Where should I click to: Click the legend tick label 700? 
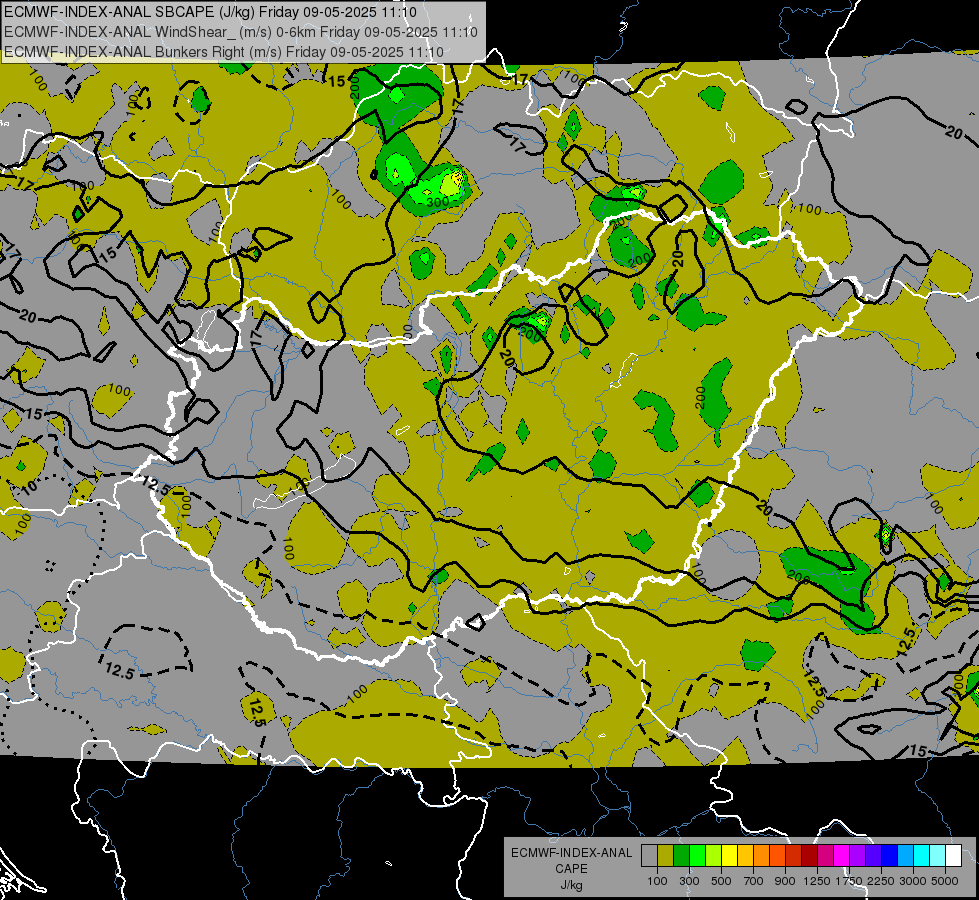[x=754, y=881]
